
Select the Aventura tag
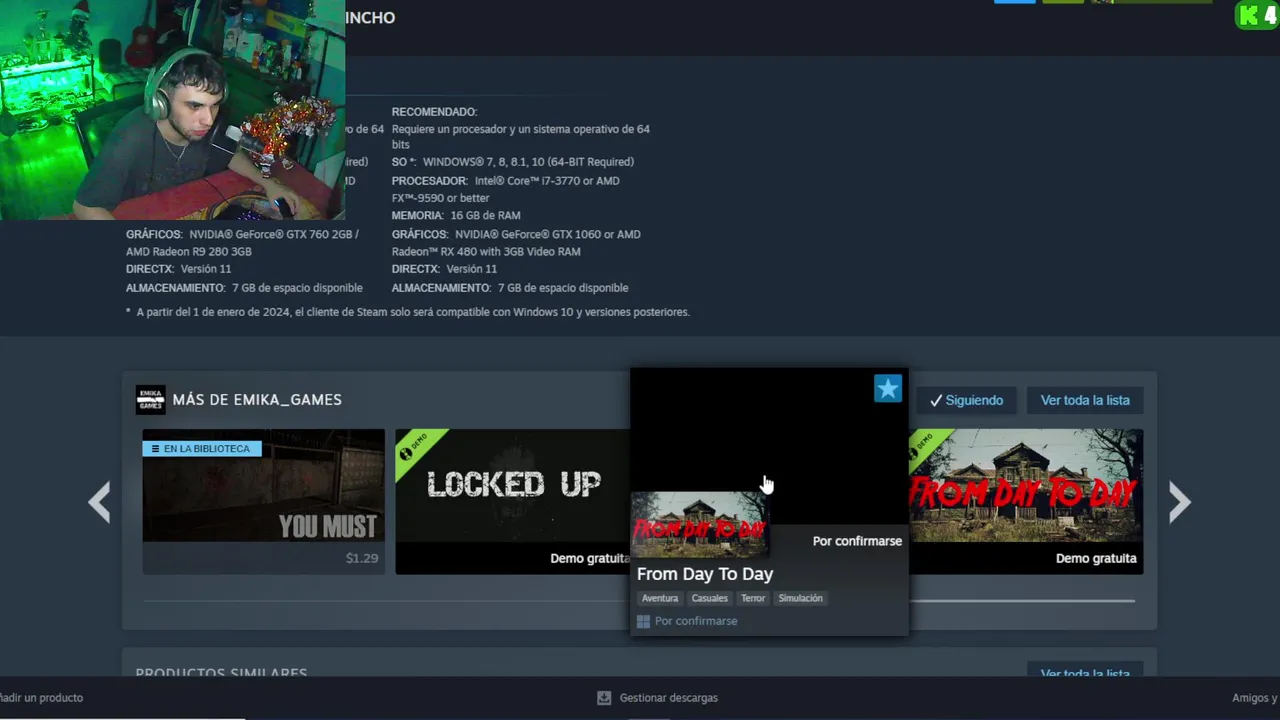pyautogui.click(x=660, y=598)
